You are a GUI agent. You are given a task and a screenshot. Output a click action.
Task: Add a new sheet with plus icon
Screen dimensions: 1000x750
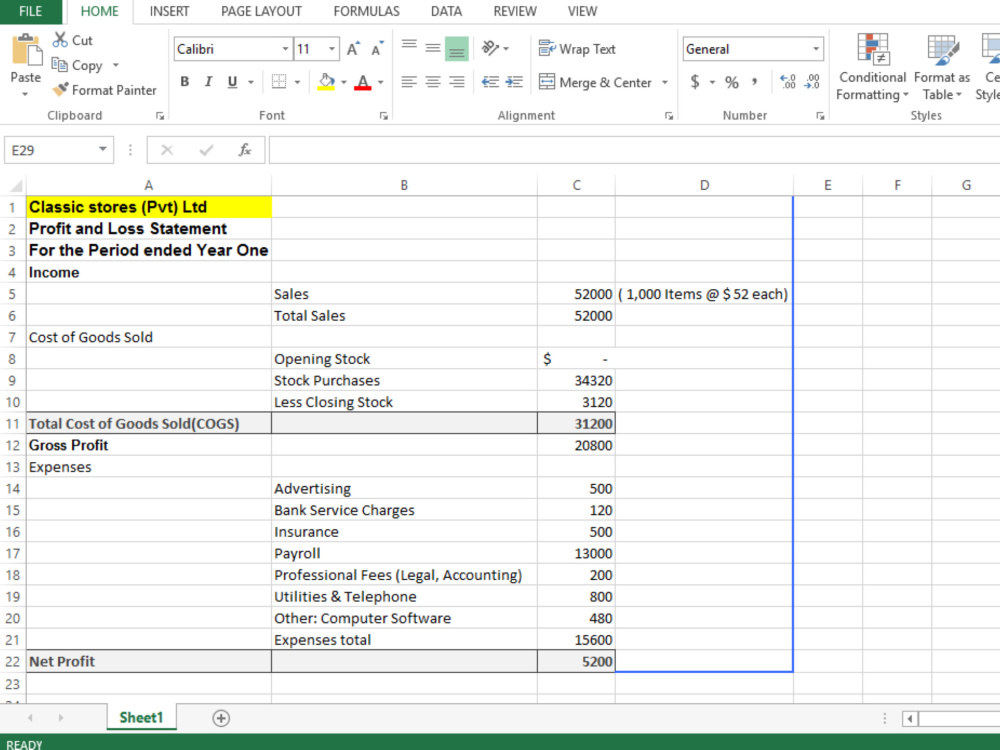[221, 718]
